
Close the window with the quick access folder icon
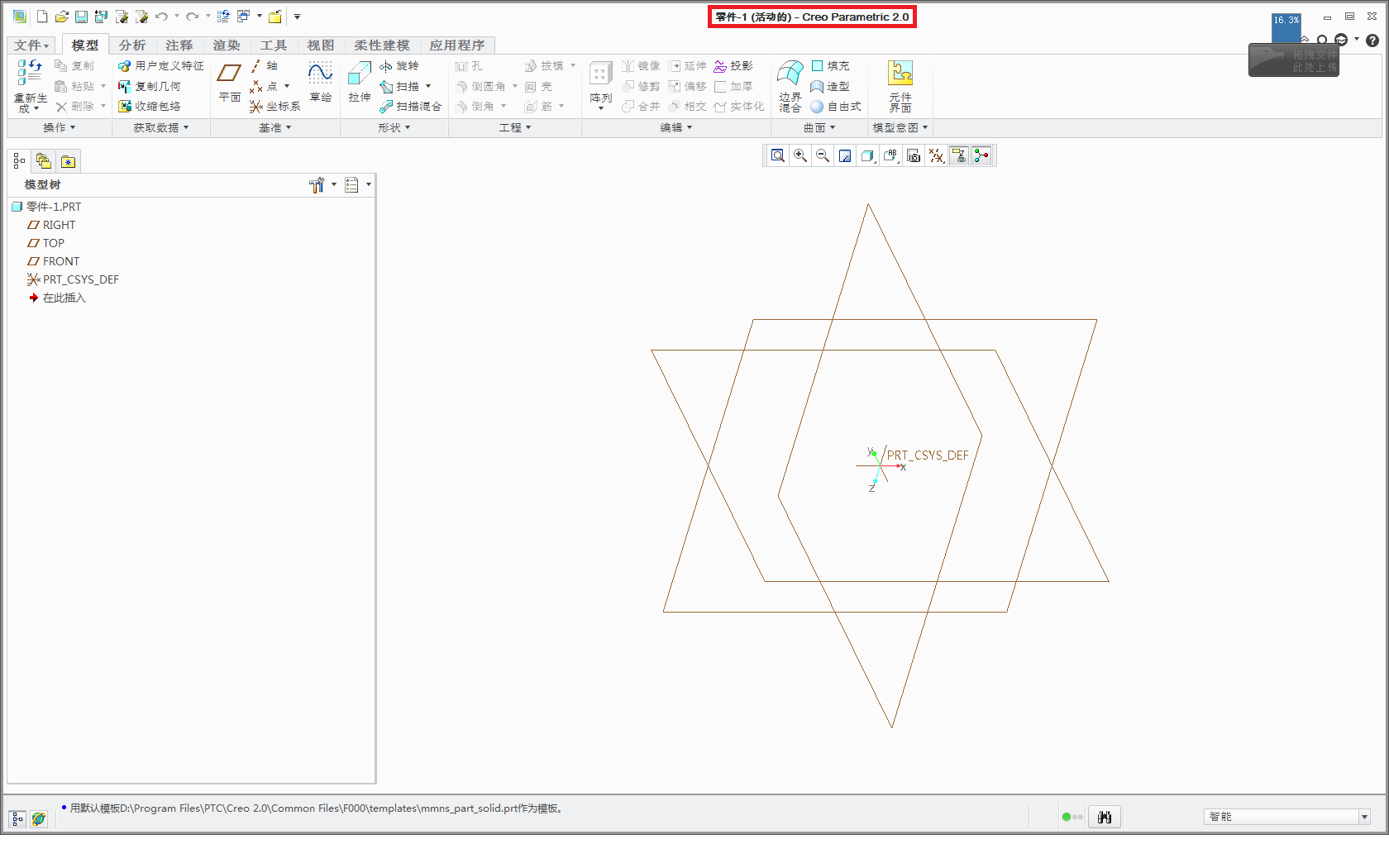[275, 17]
